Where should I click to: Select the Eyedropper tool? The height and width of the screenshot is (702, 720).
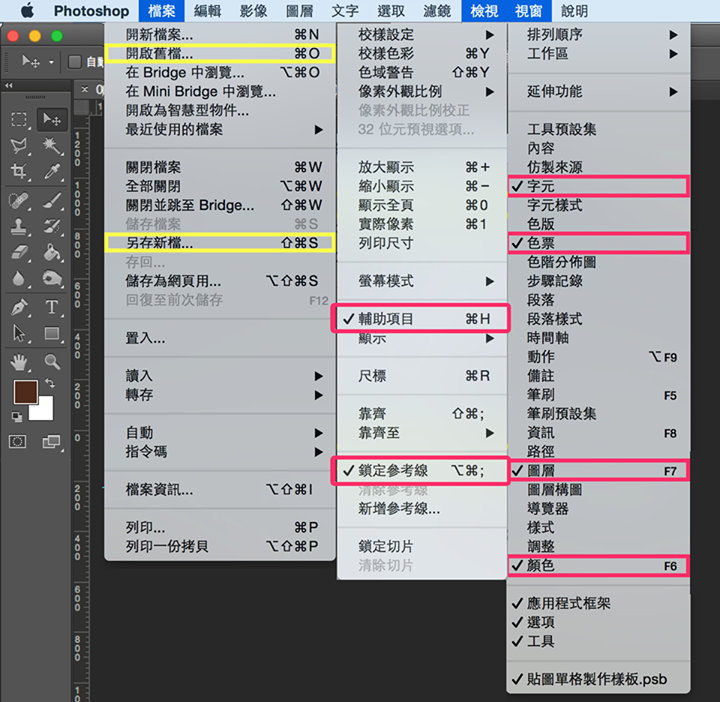(x=52, y=171)
